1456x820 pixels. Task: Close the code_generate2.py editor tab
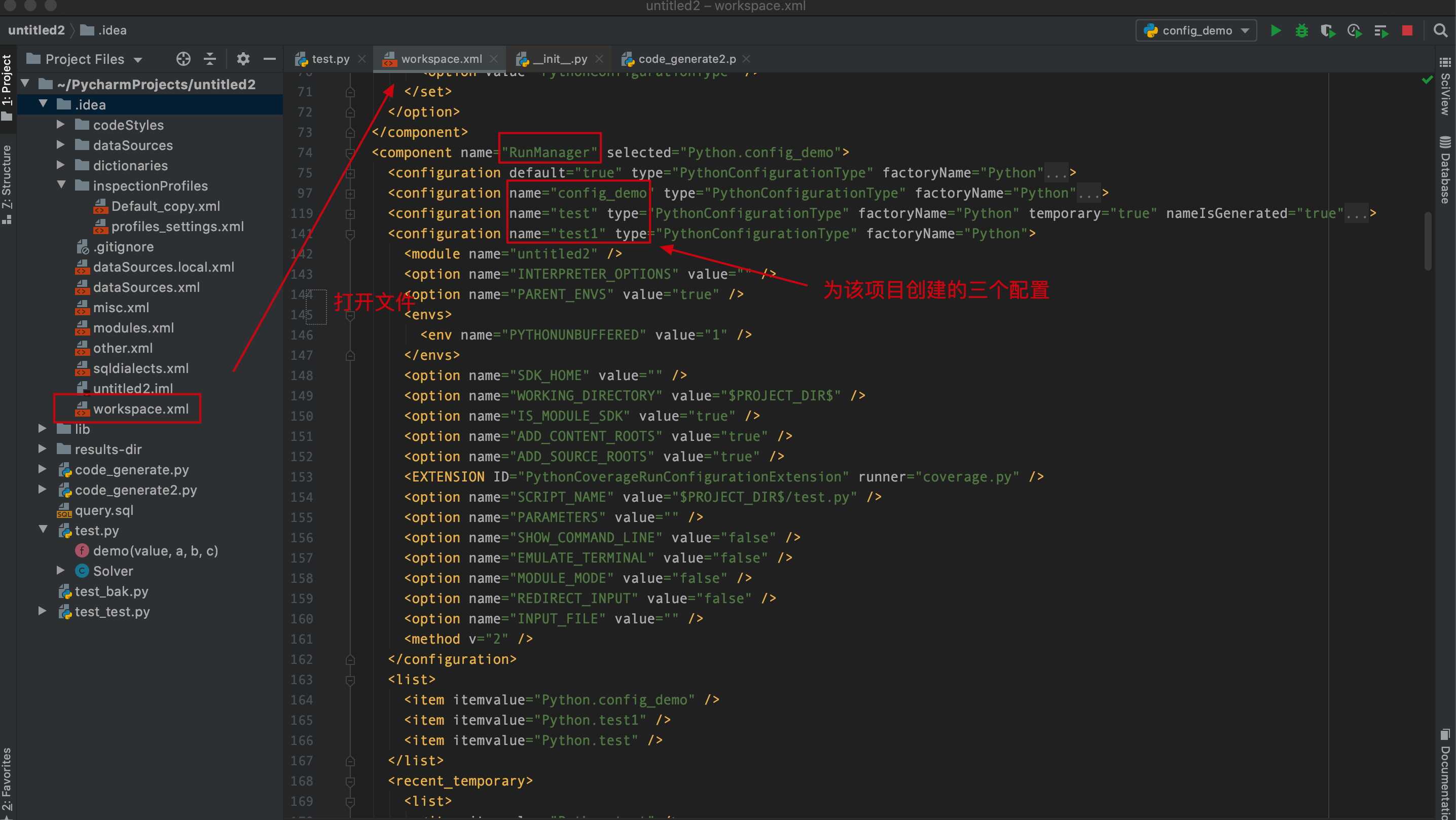pyautogui.click(x=746, y=59)
